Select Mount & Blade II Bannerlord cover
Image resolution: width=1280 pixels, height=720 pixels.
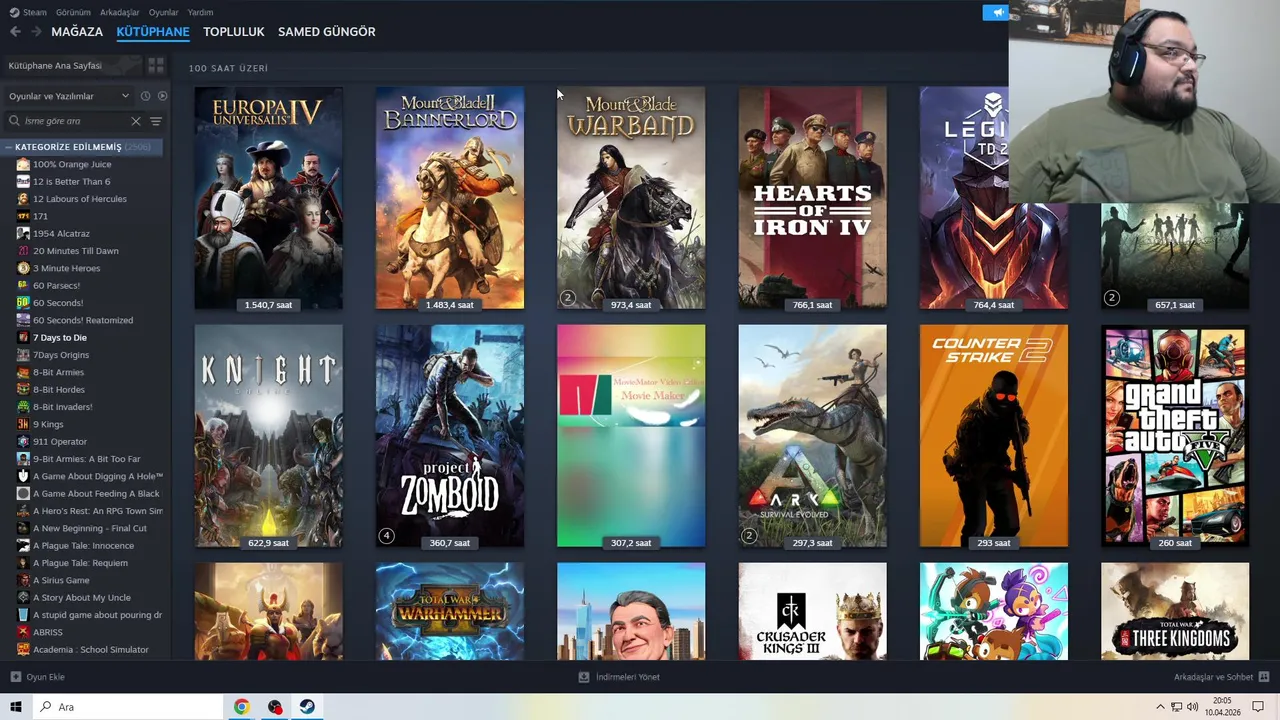[x=450, y=198]
